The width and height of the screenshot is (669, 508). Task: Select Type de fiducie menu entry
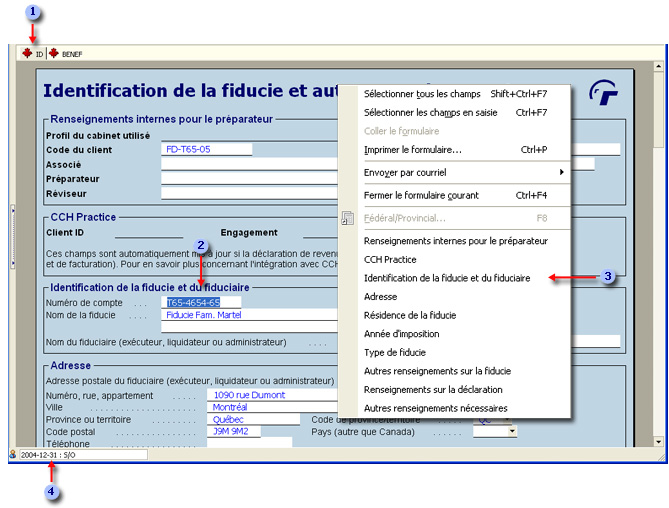pos(455,352)
